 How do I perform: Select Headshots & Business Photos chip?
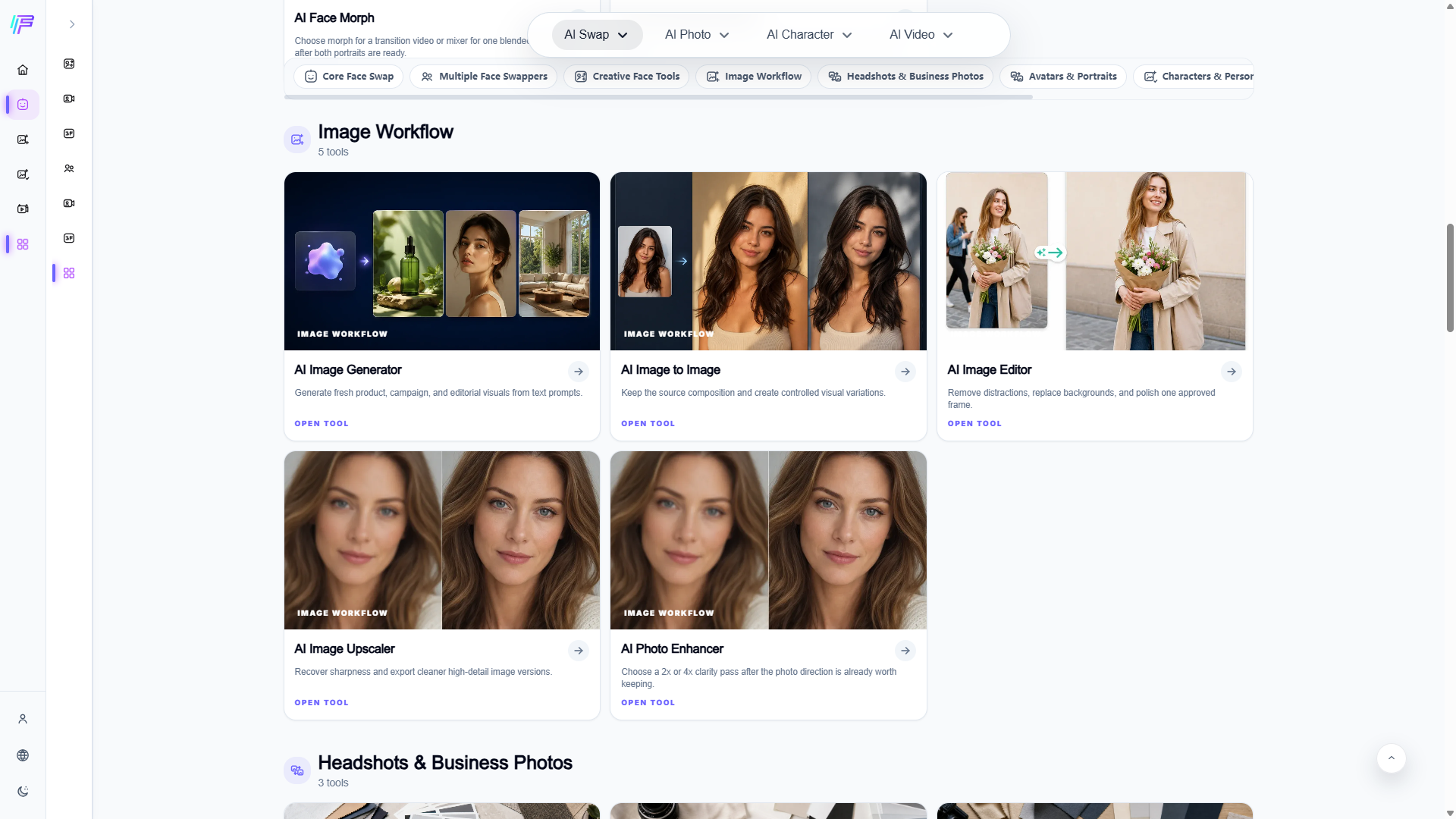(905, 77)
